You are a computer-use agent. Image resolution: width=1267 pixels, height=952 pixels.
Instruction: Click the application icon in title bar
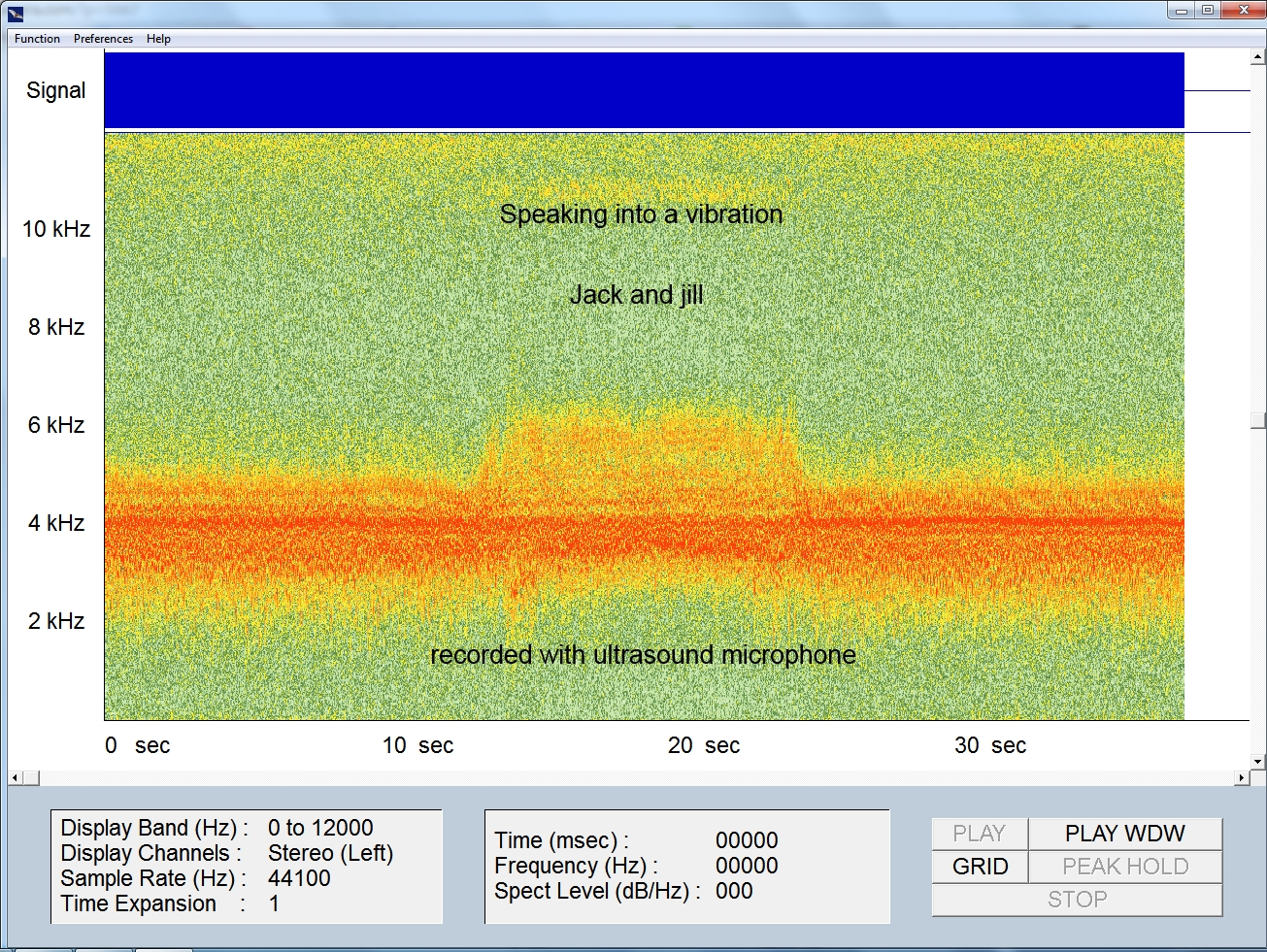point(15,12)
